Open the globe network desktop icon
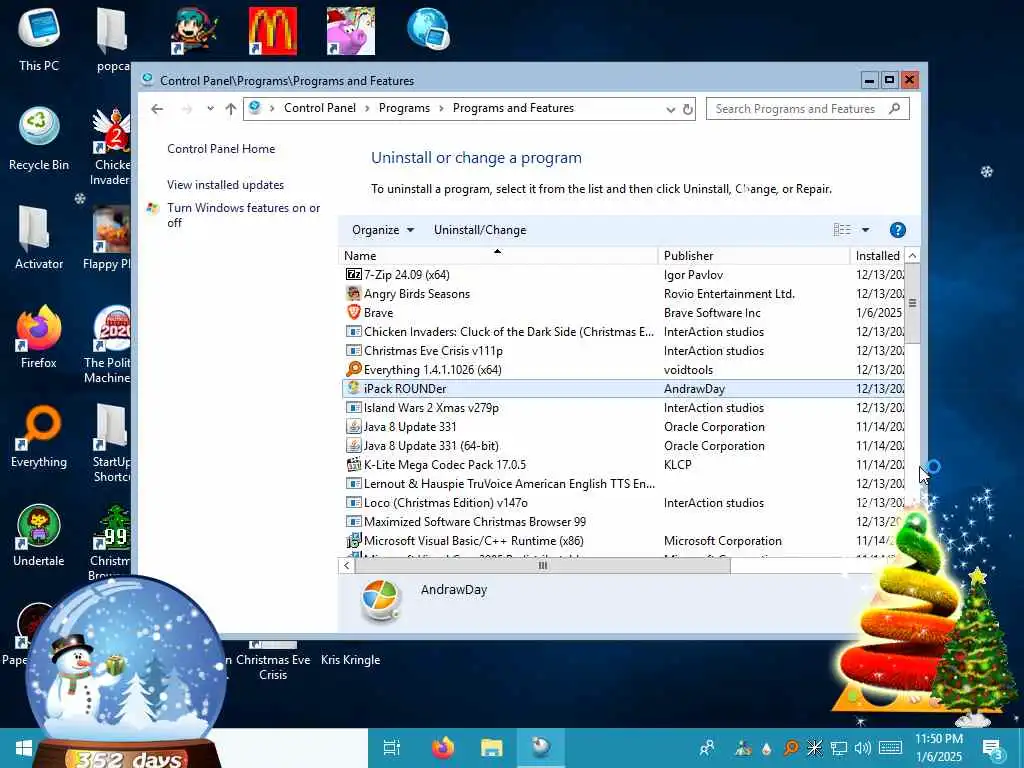Viewport: 1024px width, 768px height. coord(428,29)
